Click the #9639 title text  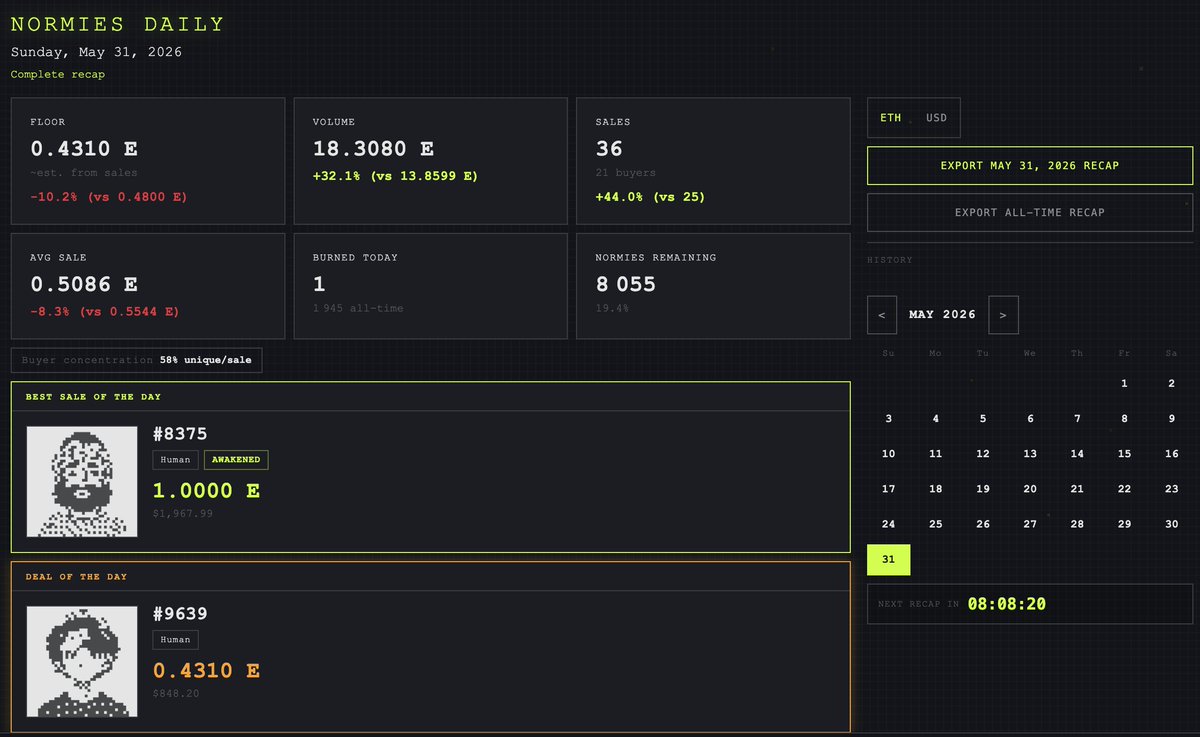(180, 614)
